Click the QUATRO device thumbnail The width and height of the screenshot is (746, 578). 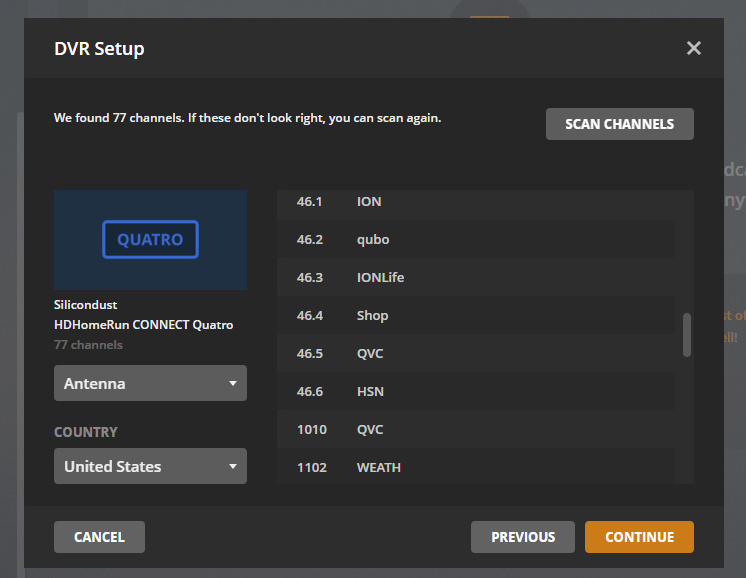pos(150,240)
